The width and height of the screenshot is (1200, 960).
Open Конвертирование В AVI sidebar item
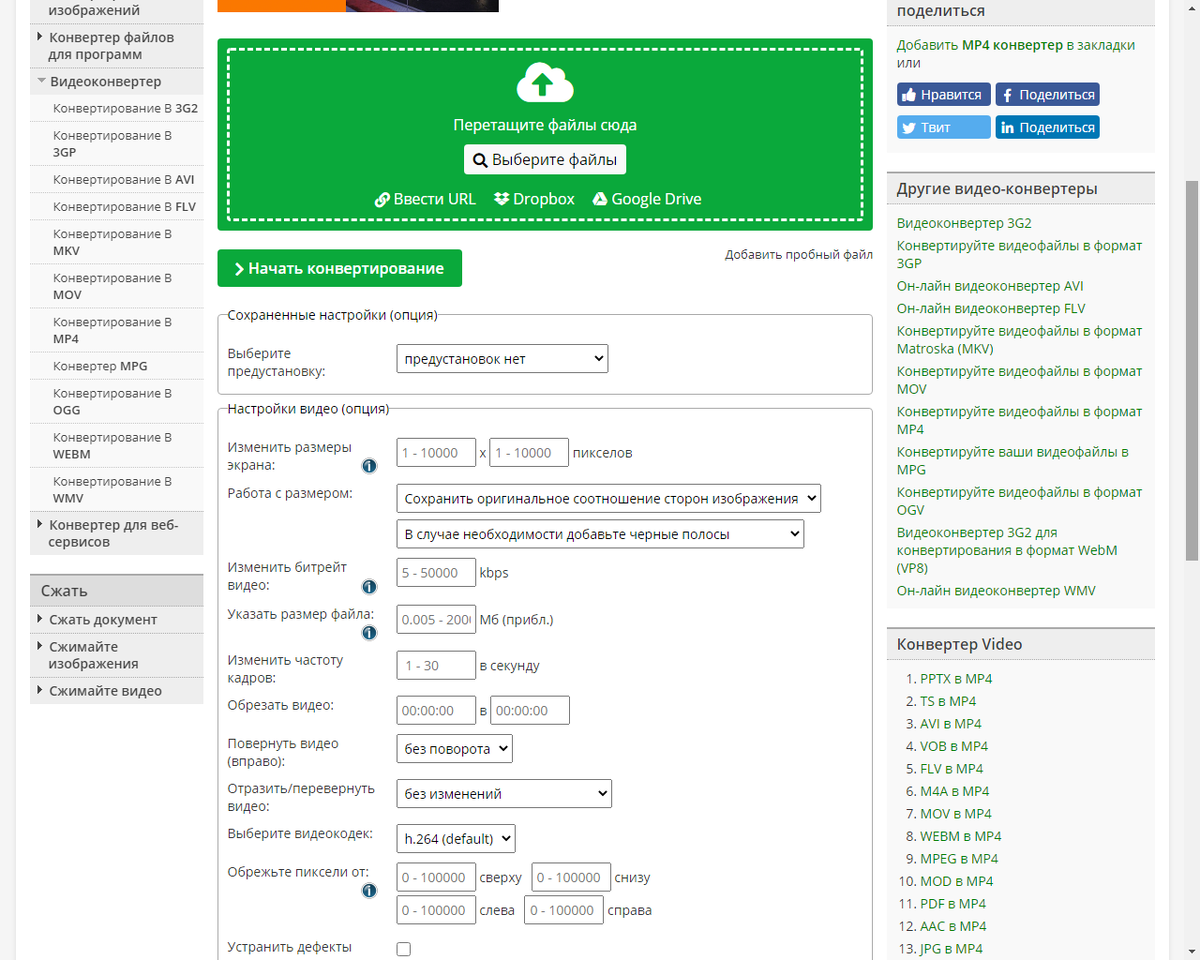pyautogui.click(x=126, y=180)
